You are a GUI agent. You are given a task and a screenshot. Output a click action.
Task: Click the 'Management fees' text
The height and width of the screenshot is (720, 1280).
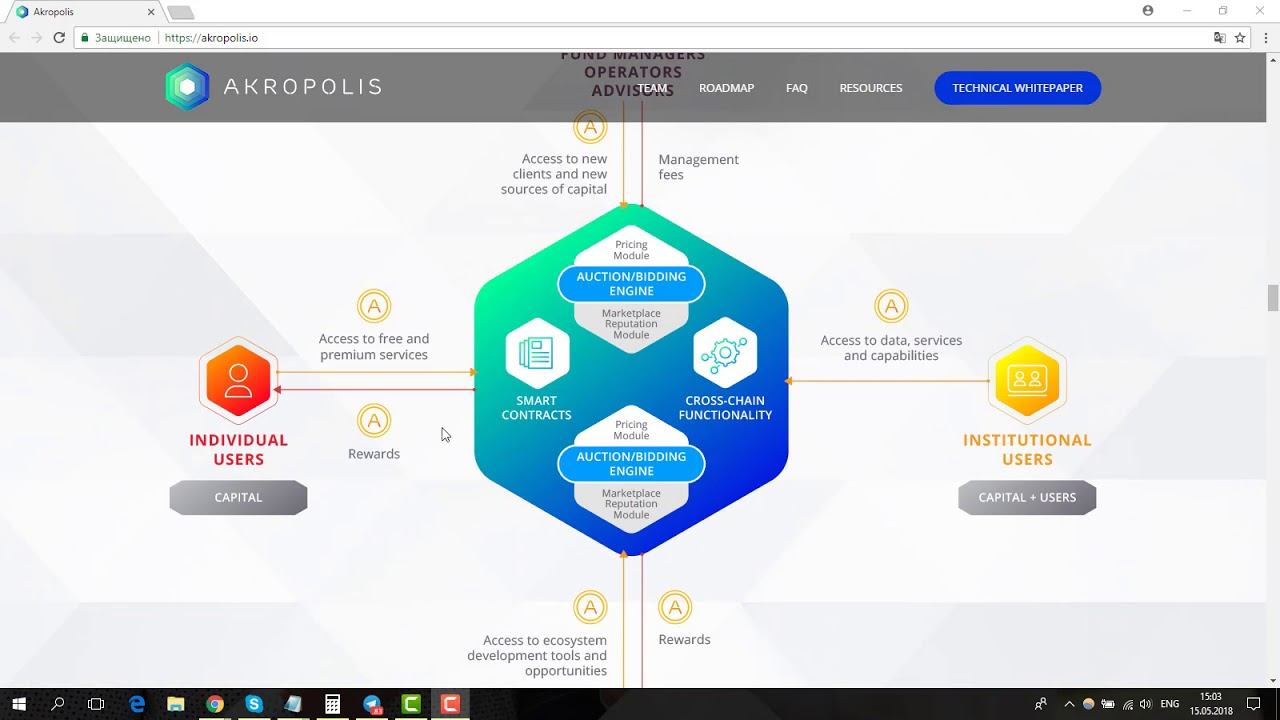coord(698,167)
